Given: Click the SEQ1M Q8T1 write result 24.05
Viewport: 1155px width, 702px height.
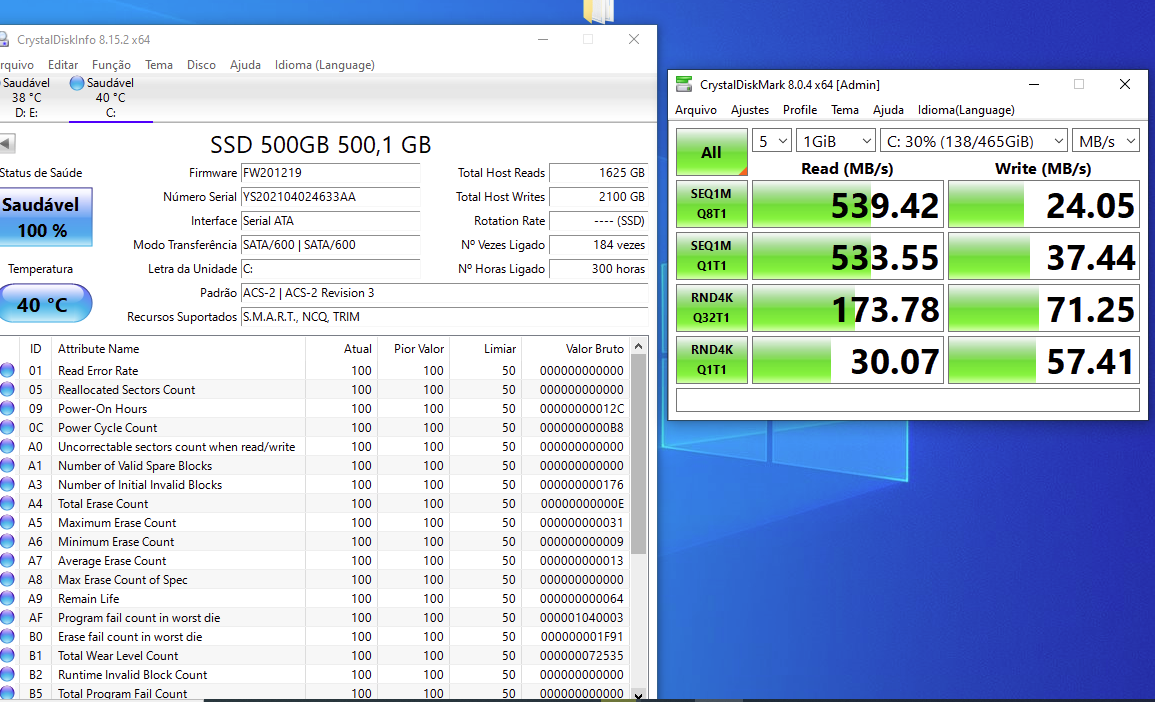Looking at the screenshot, I should tap(1044, 204).
